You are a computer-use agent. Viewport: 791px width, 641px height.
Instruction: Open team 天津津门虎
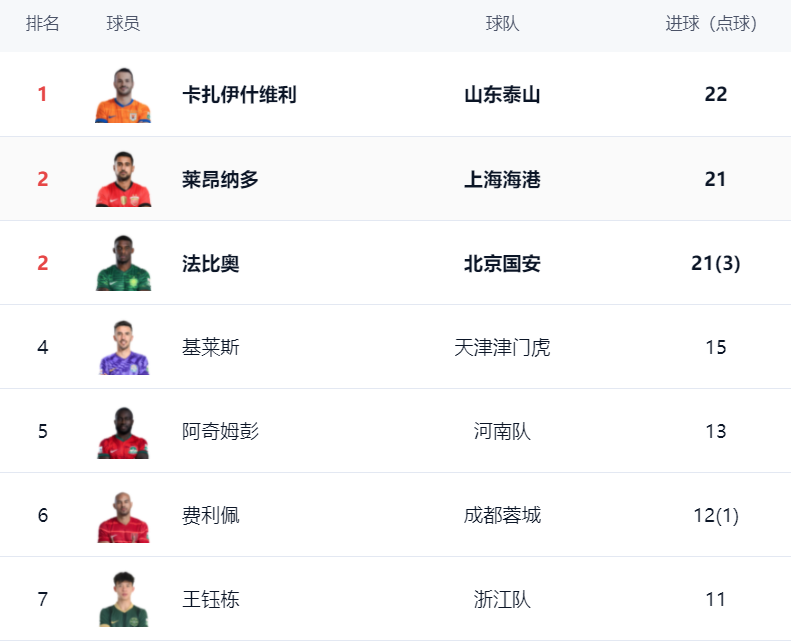tap(502, 348)
